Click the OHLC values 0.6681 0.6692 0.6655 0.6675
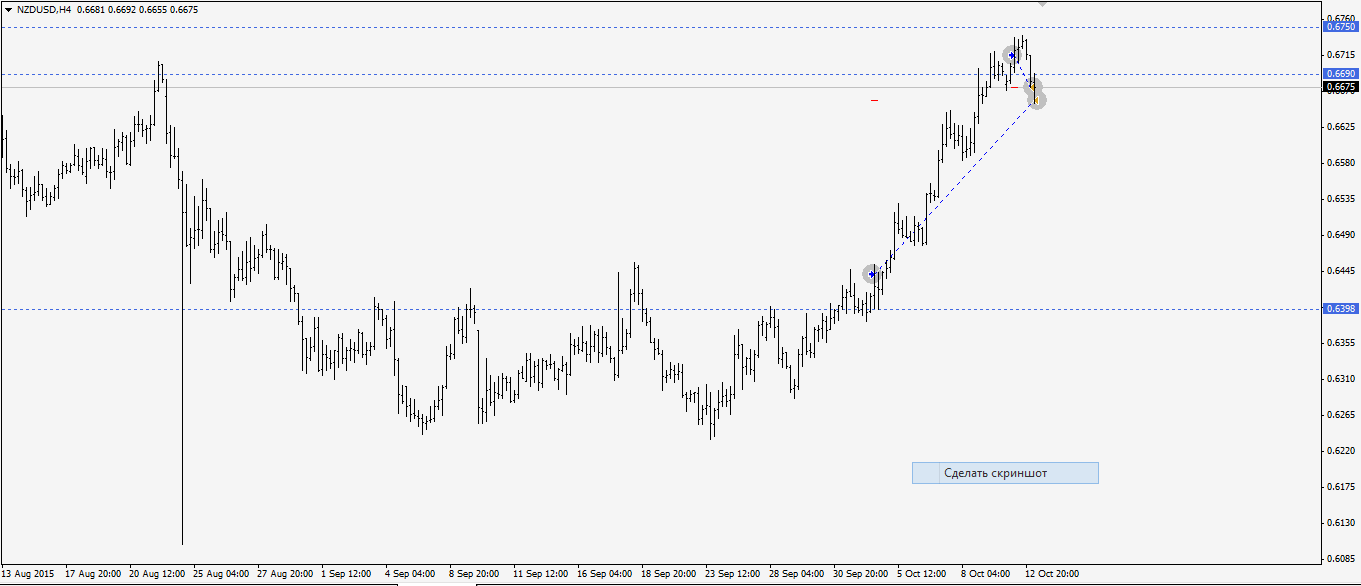The image size is (1361, 586). [136, 9]
